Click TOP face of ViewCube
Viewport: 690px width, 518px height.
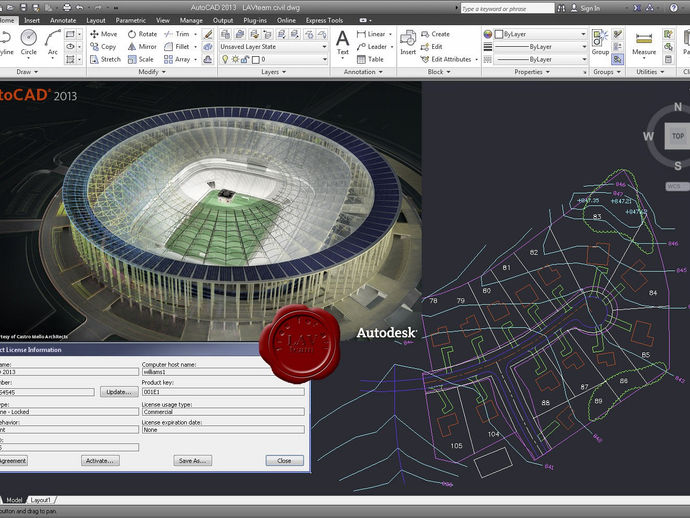[678, 136]
